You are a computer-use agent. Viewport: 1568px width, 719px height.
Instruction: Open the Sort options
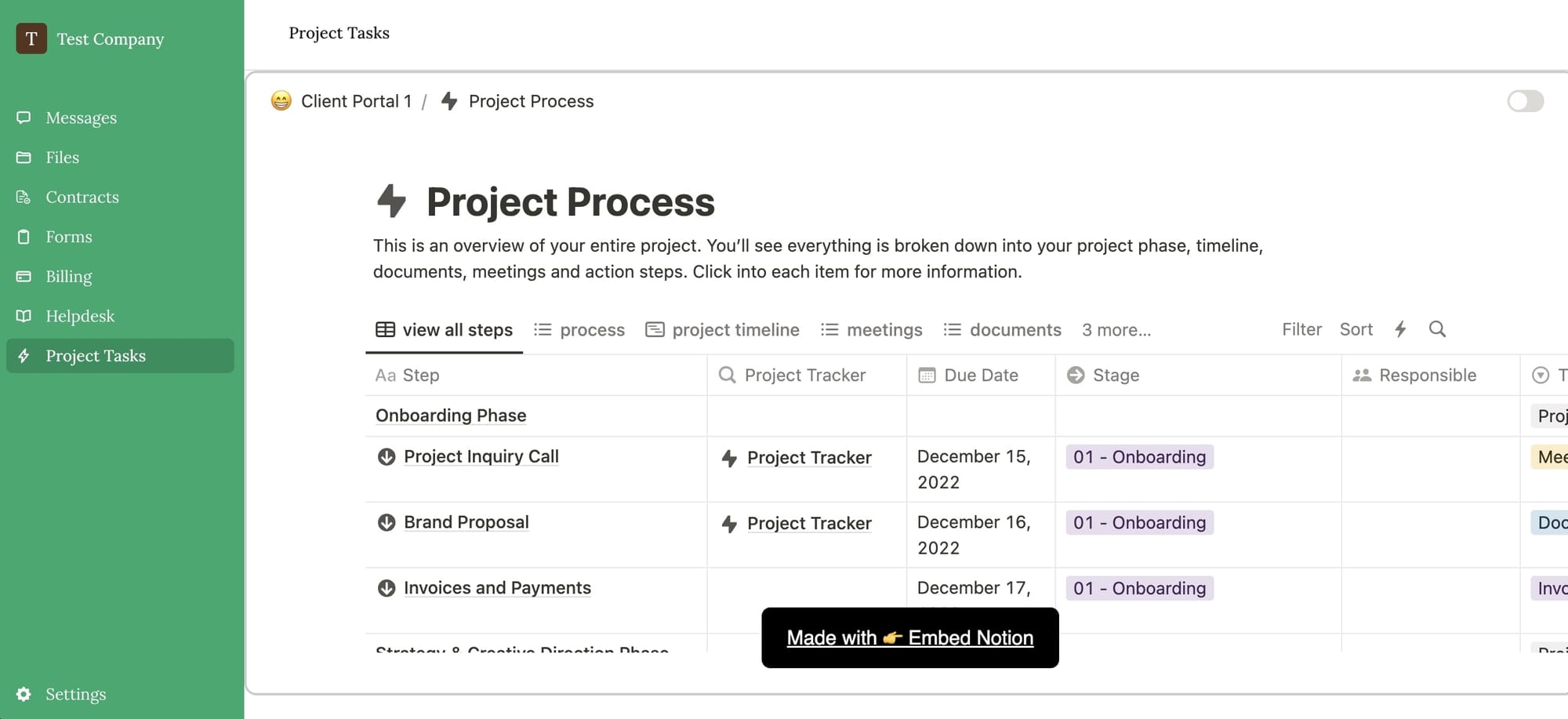1356,329
